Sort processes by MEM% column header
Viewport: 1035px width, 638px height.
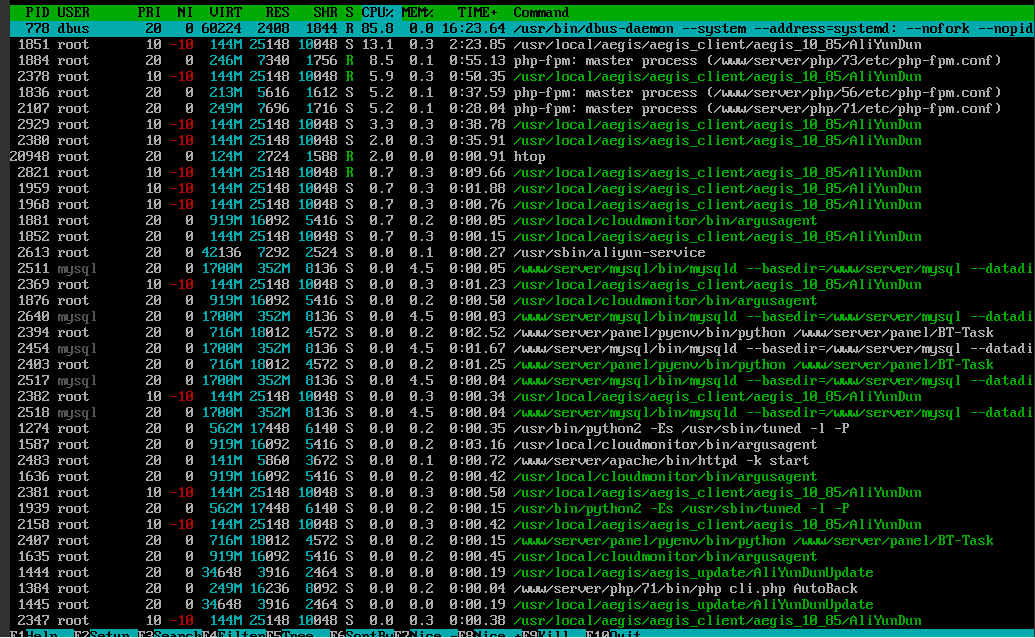coord(417,12)
